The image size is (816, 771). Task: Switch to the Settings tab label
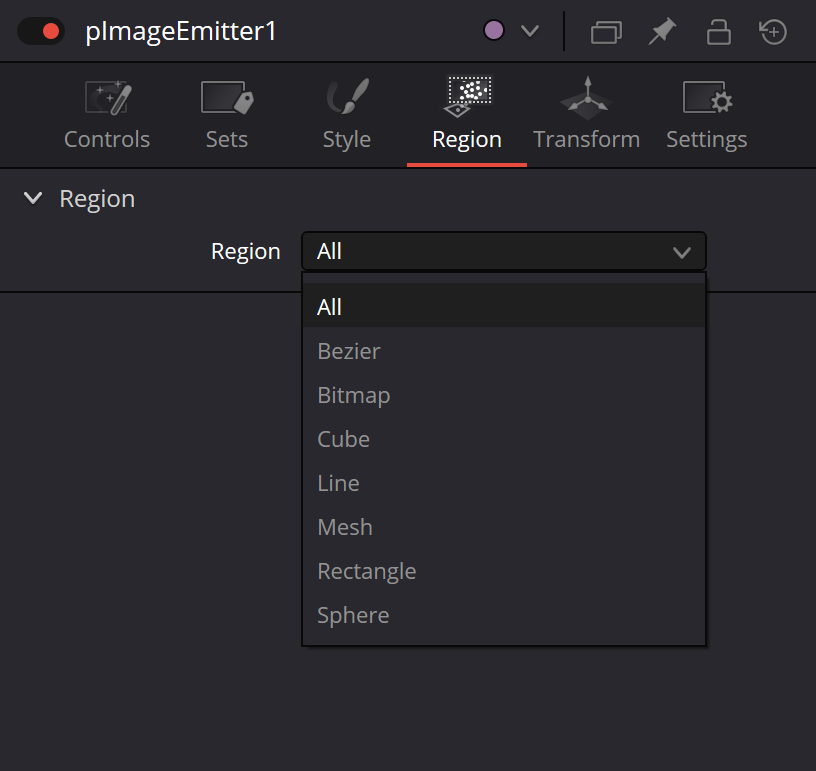(707, 140)
